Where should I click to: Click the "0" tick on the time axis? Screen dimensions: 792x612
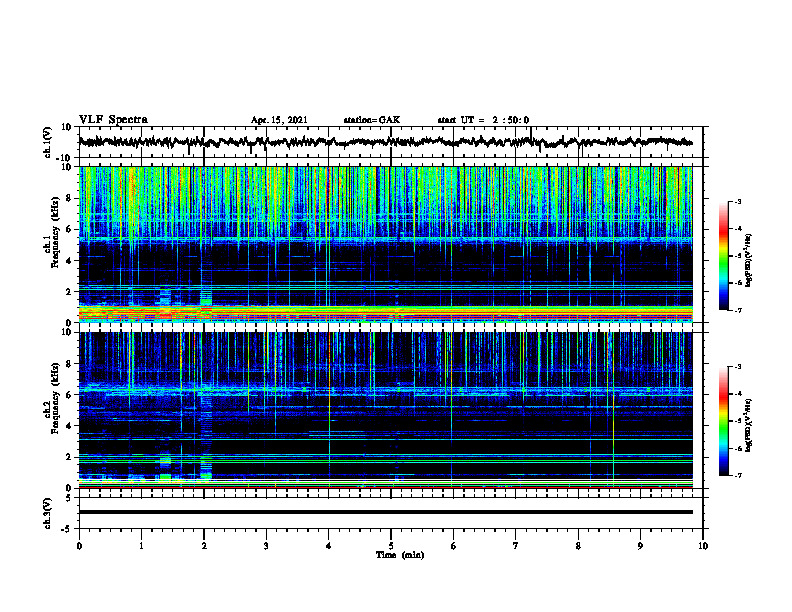pyautogui.click(x=79, y=546)
